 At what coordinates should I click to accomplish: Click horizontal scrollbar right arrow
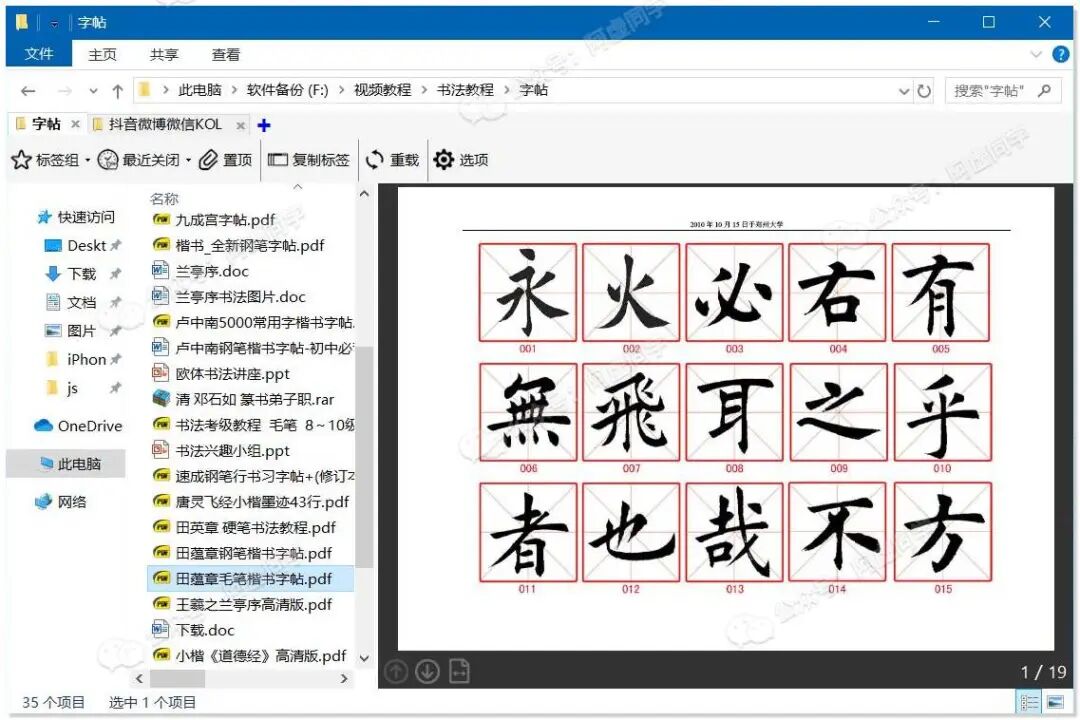point(344,679)
